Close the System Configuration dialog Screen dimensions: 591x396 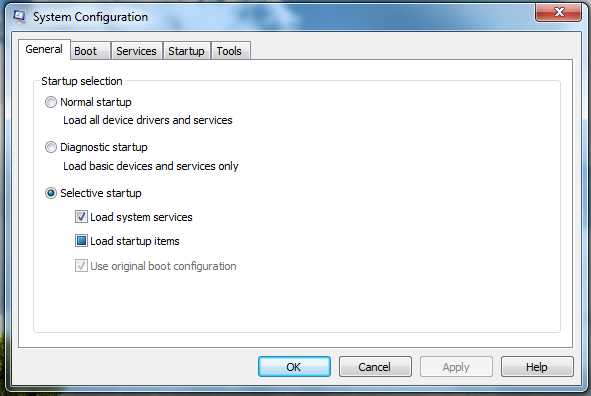[x=558, y=12]
